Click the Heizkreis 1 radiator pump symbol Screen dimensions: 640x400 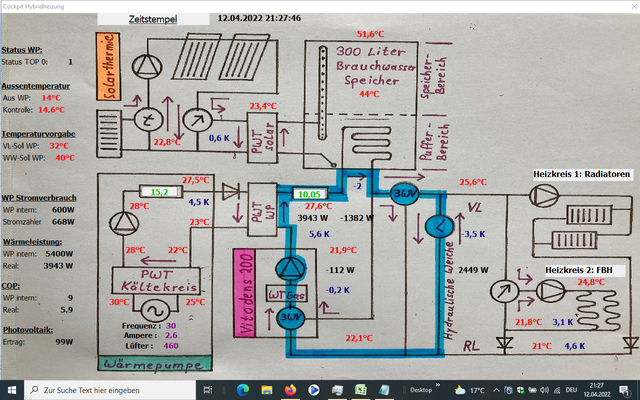544,196
